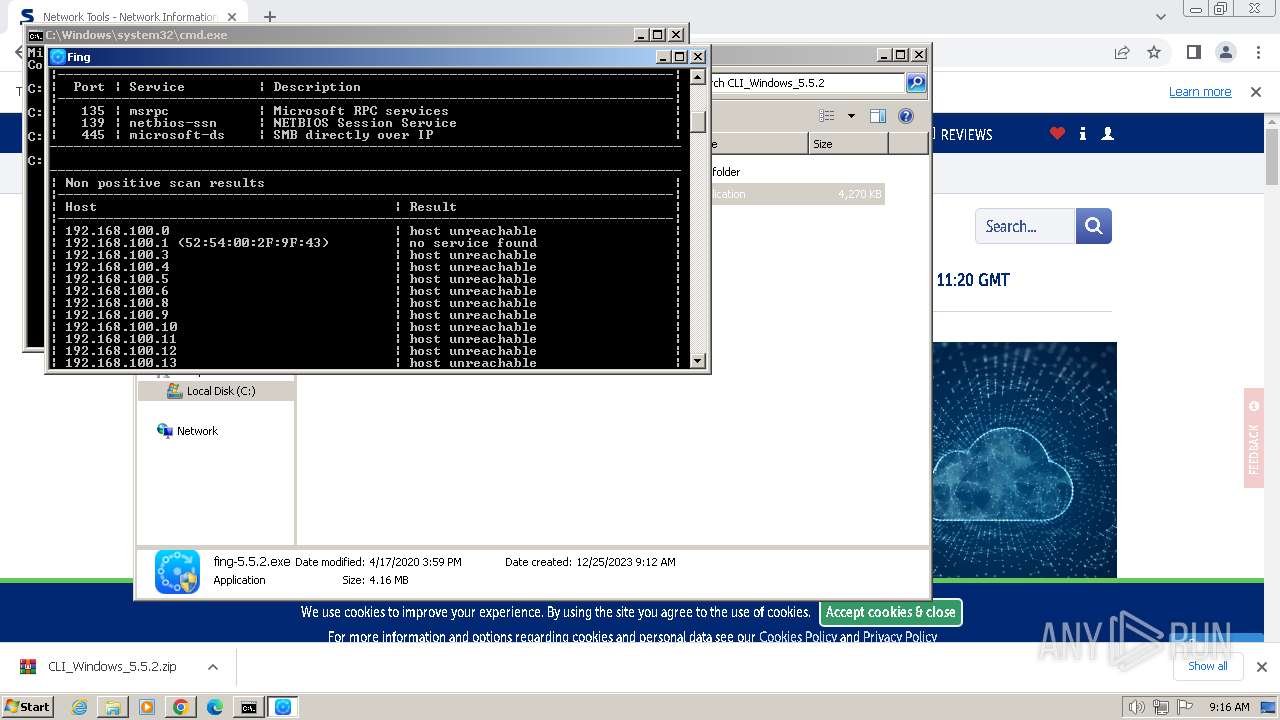
Task: Click the Action Center flag tray icon
Action: [x=1185, y=707]
